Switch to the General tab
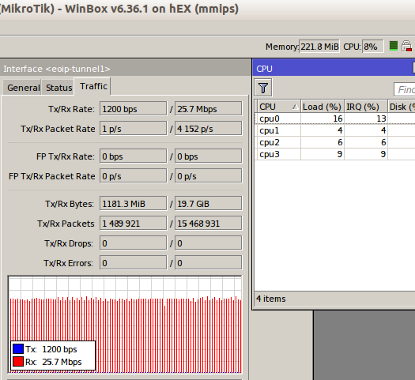 click(x=22, y=88)
